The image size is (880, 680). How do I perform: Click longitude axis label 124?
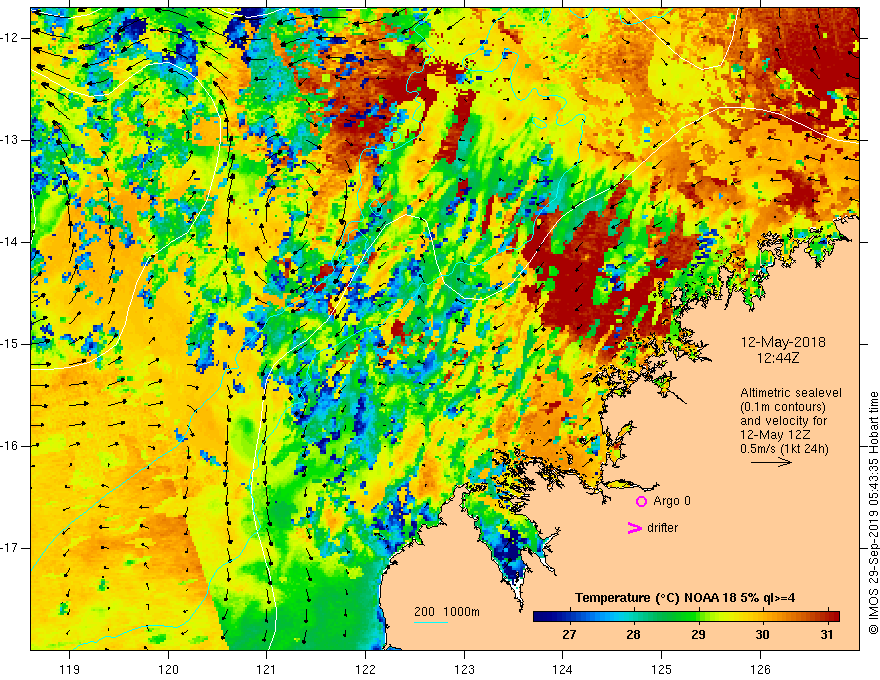point(563,669)
